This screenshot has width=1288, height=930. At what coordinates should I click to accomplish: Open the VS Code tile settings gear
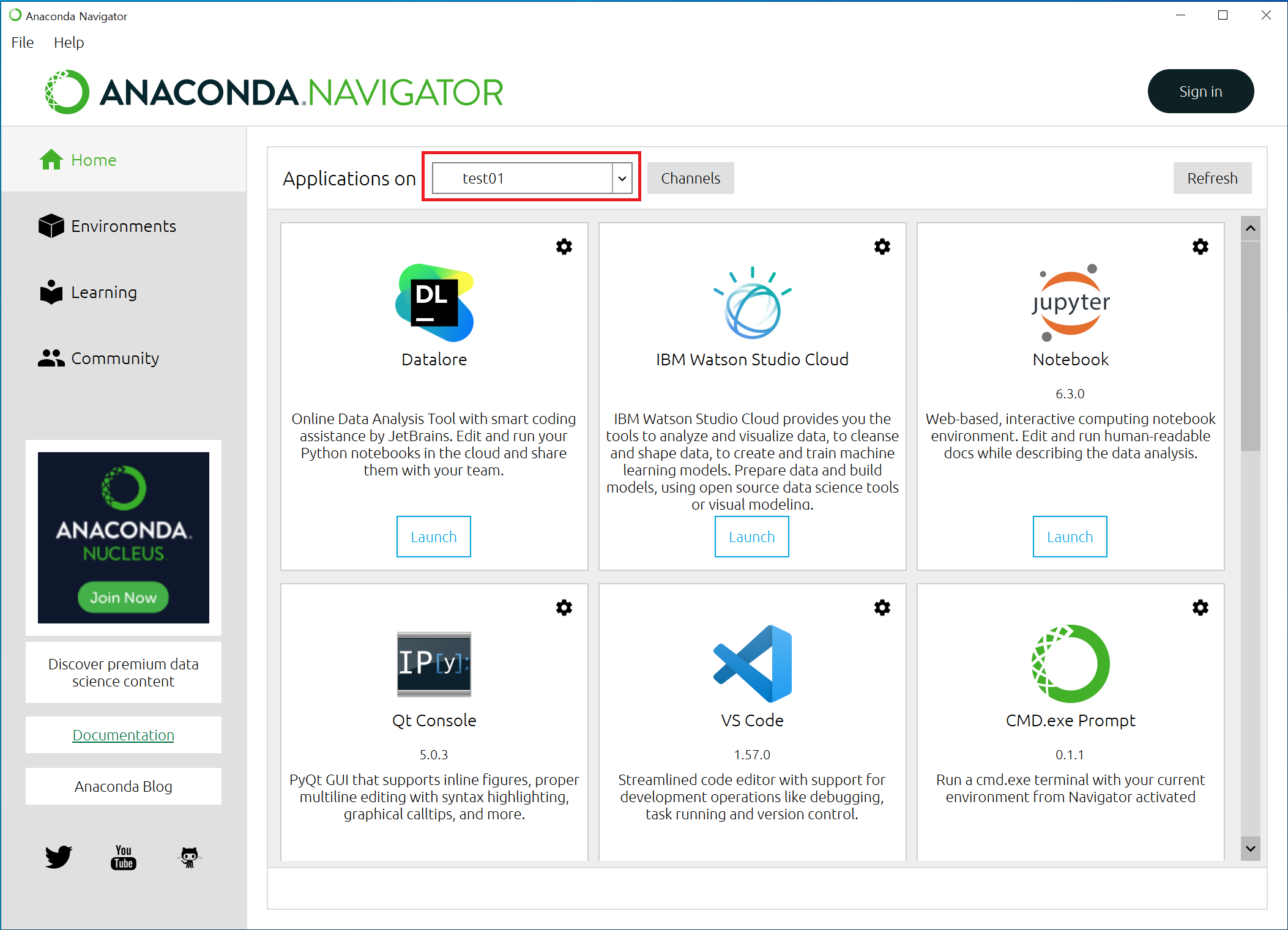(882, 608)
